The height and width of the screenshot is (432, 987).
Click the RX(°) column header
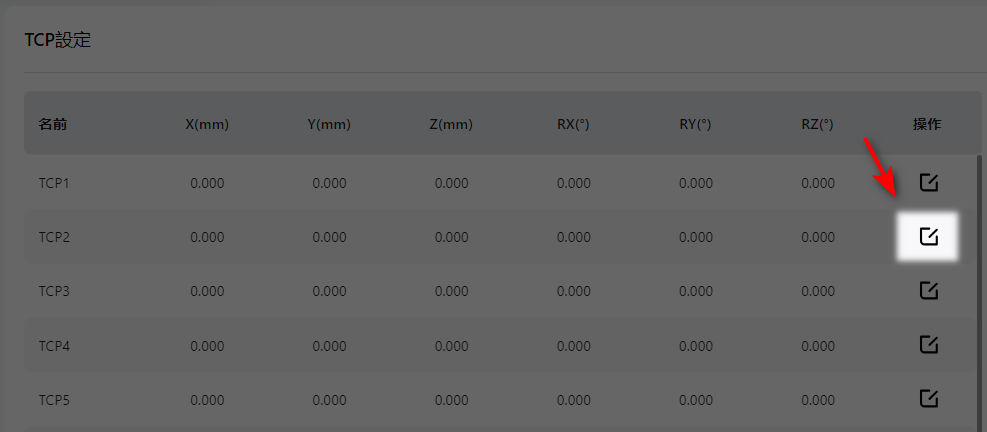pos(573,125)
